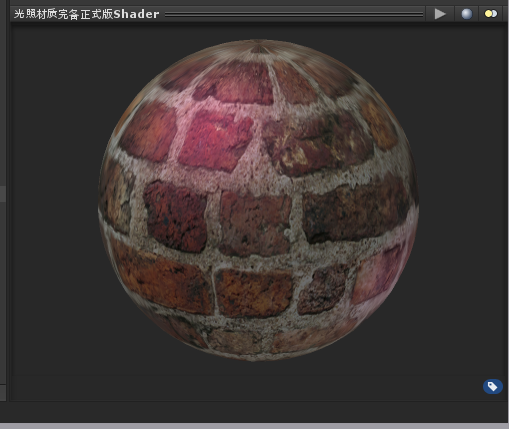Toggle preview lighting with the two-circles icon
509x429 pixels.
(491, 14)
